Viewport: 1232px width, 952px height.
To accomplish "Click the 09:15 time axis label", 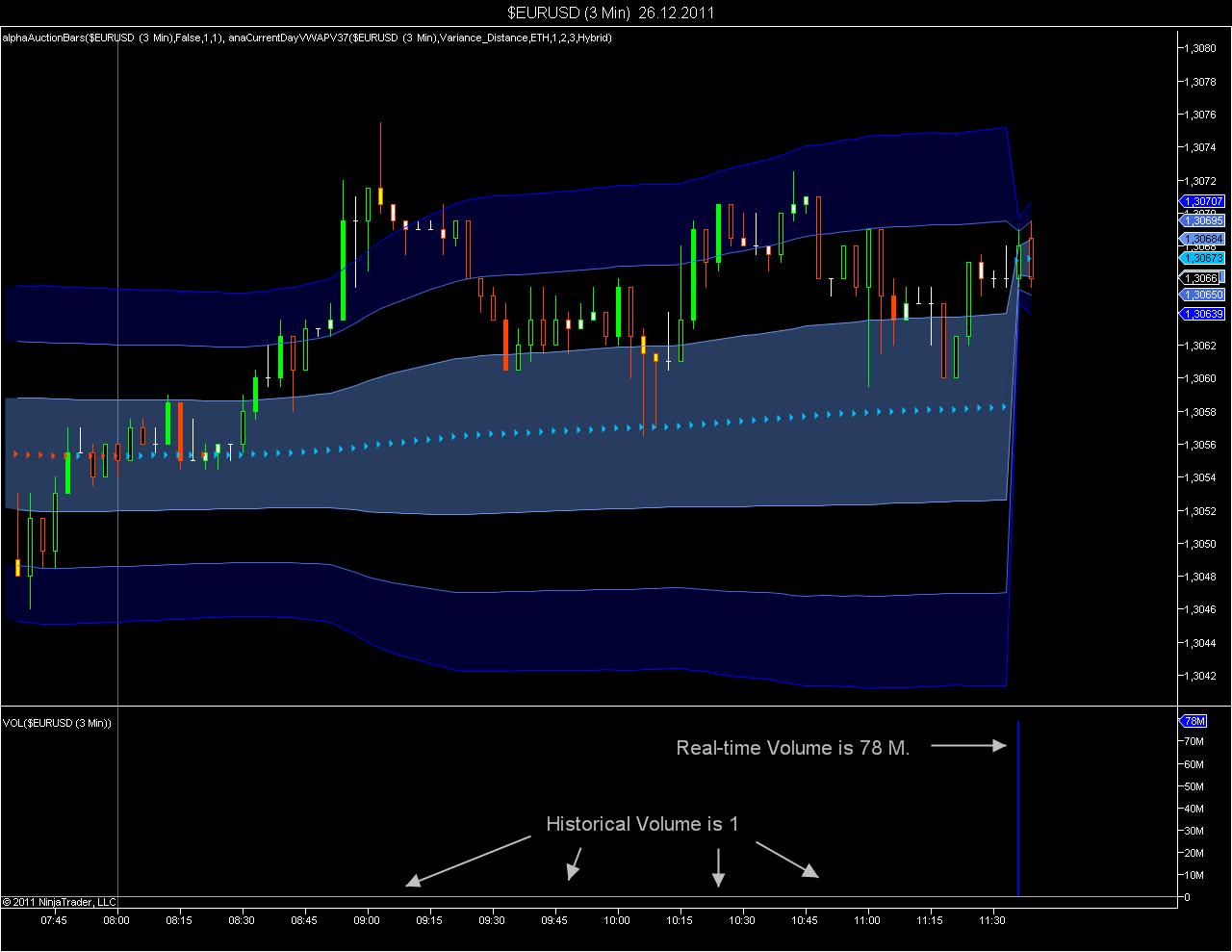I will point(429,920).
